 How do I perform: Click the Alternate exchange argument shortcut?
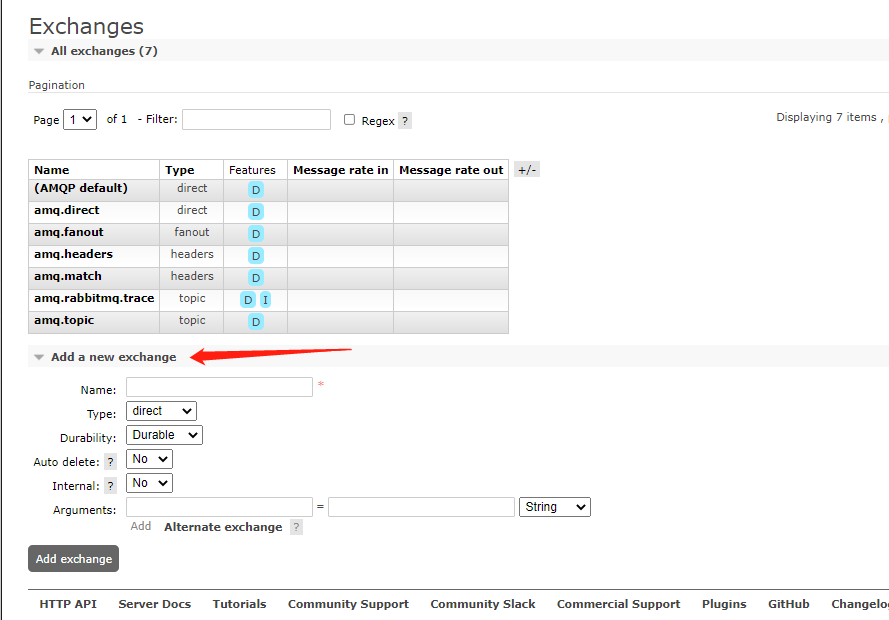point(223,527)
